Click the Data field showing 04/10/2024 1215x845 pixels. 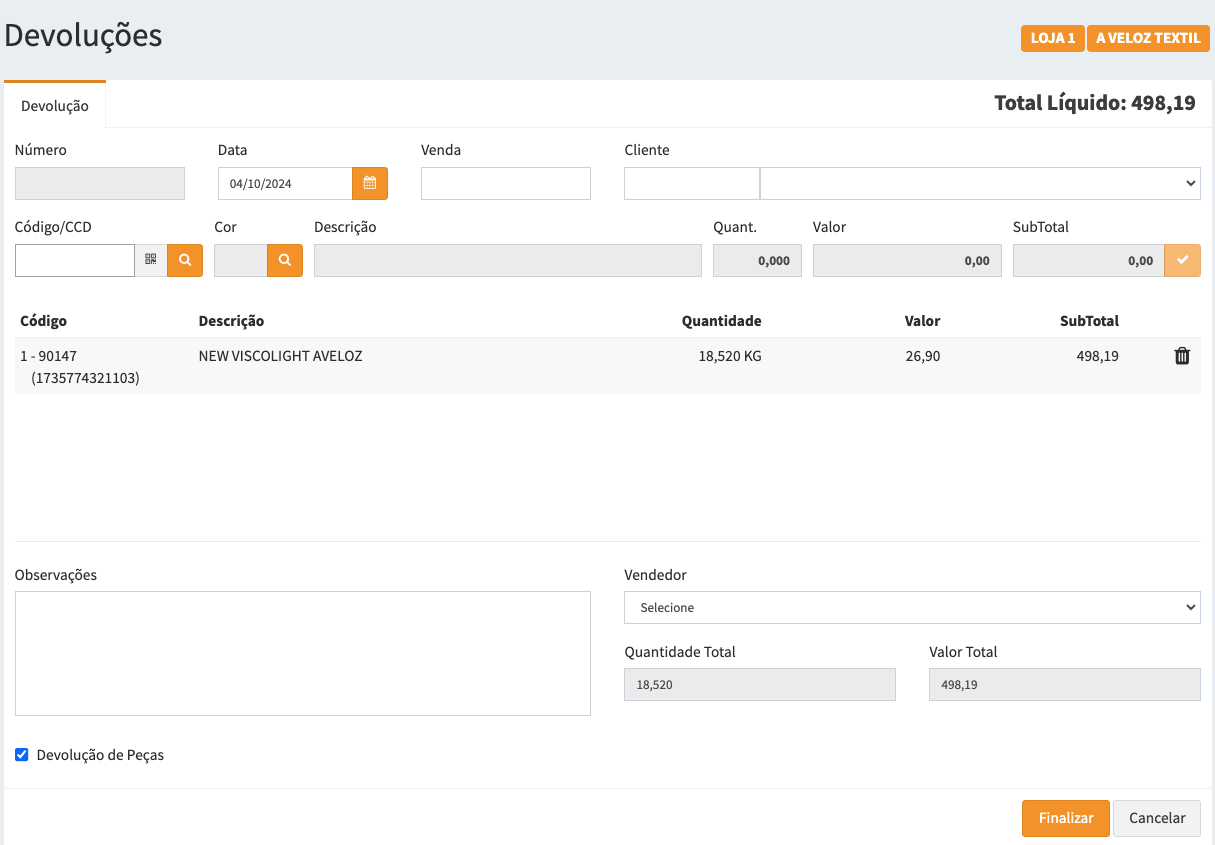pos(285,184)
